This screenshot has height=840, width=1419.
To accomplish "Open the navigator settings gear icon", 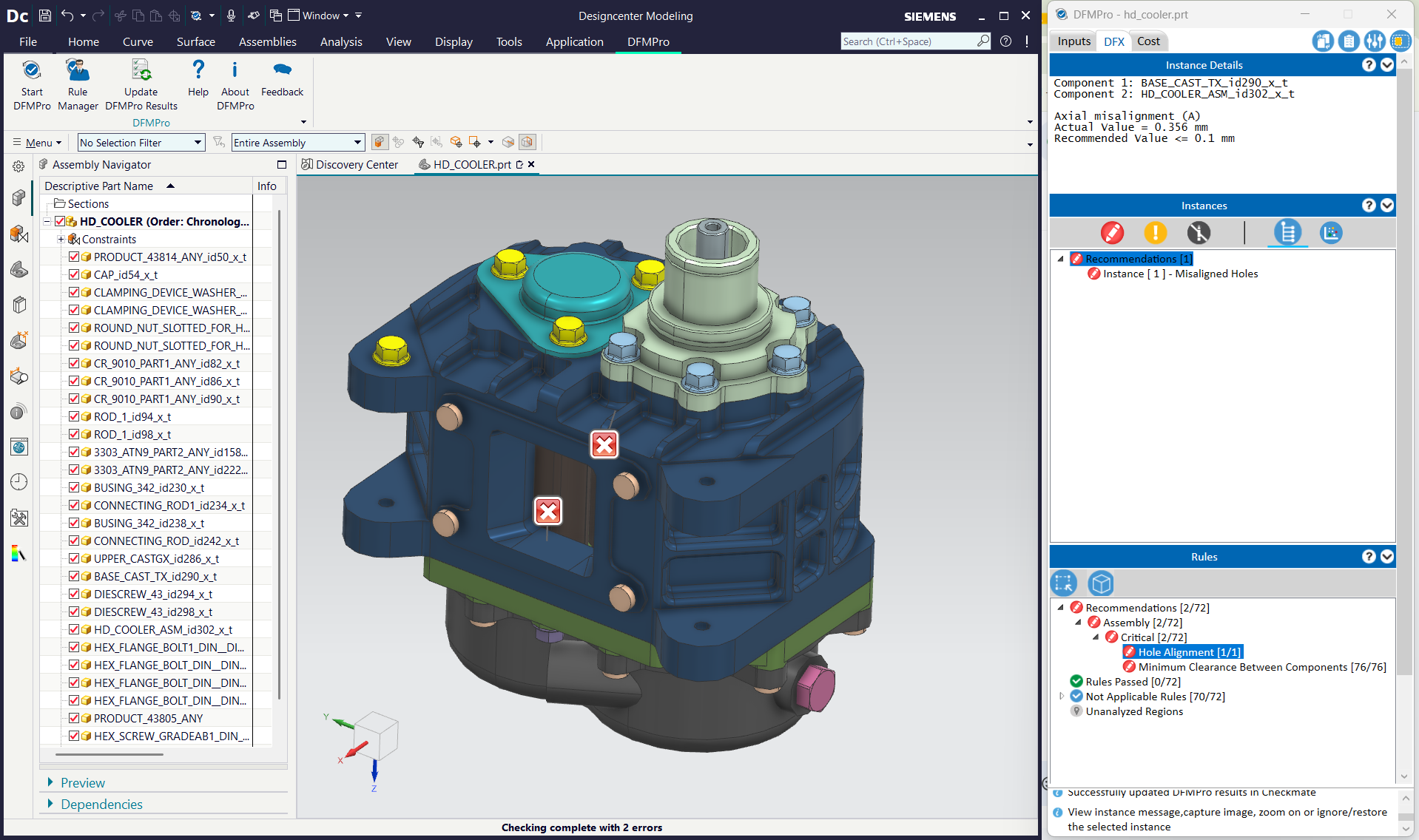I will click(x=18, y=166).
